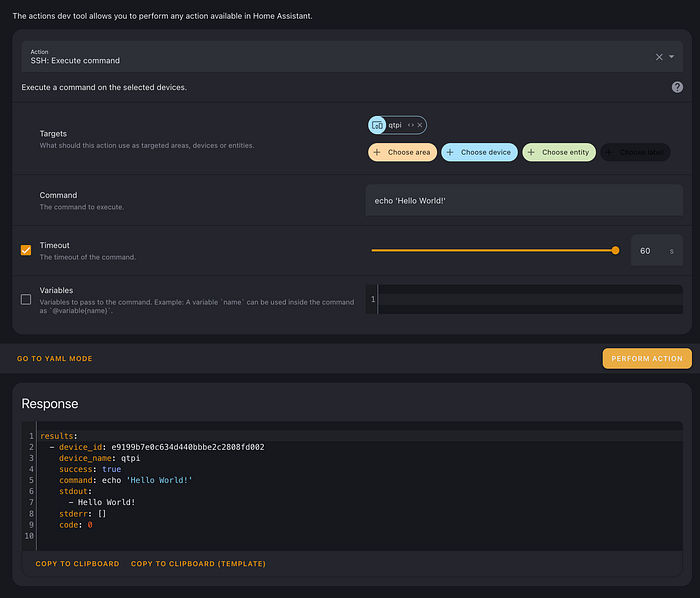Expand the qtpi target chip
700x598 pixels.
[x=410, y=125]
